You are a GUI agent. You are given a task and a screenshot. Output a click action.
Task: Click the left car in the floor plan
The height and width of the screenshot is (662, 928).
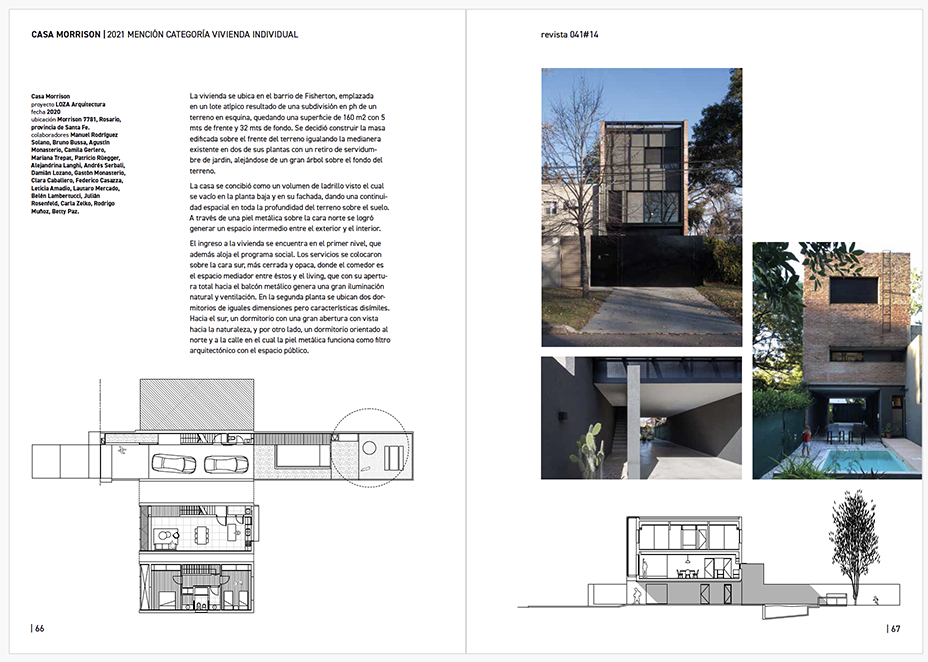(x=173, y=464)
